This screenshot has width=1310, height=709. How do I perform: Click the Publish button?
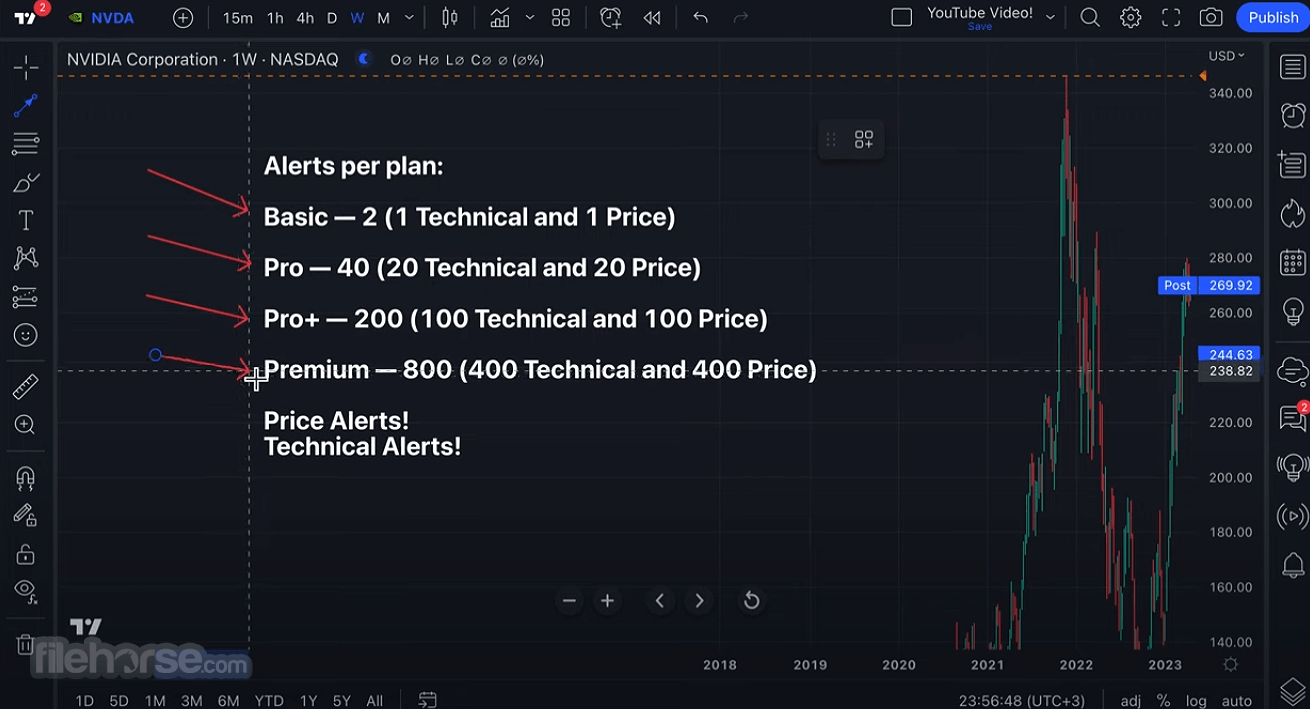coord(1273,18)
